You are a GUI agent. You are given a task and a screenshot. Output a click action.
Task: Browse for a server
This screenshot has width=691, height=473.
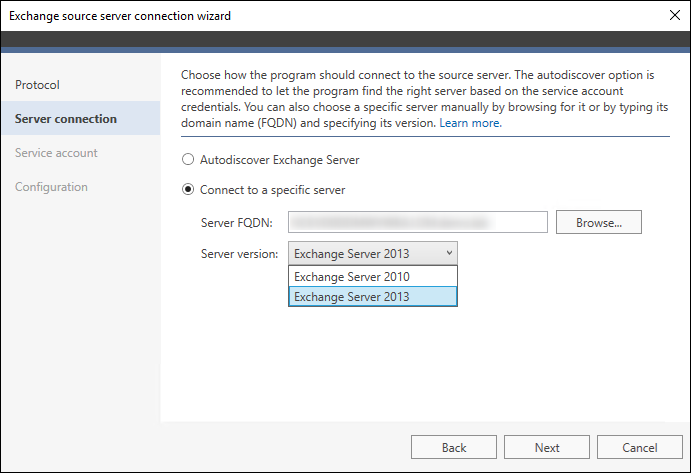598,222
